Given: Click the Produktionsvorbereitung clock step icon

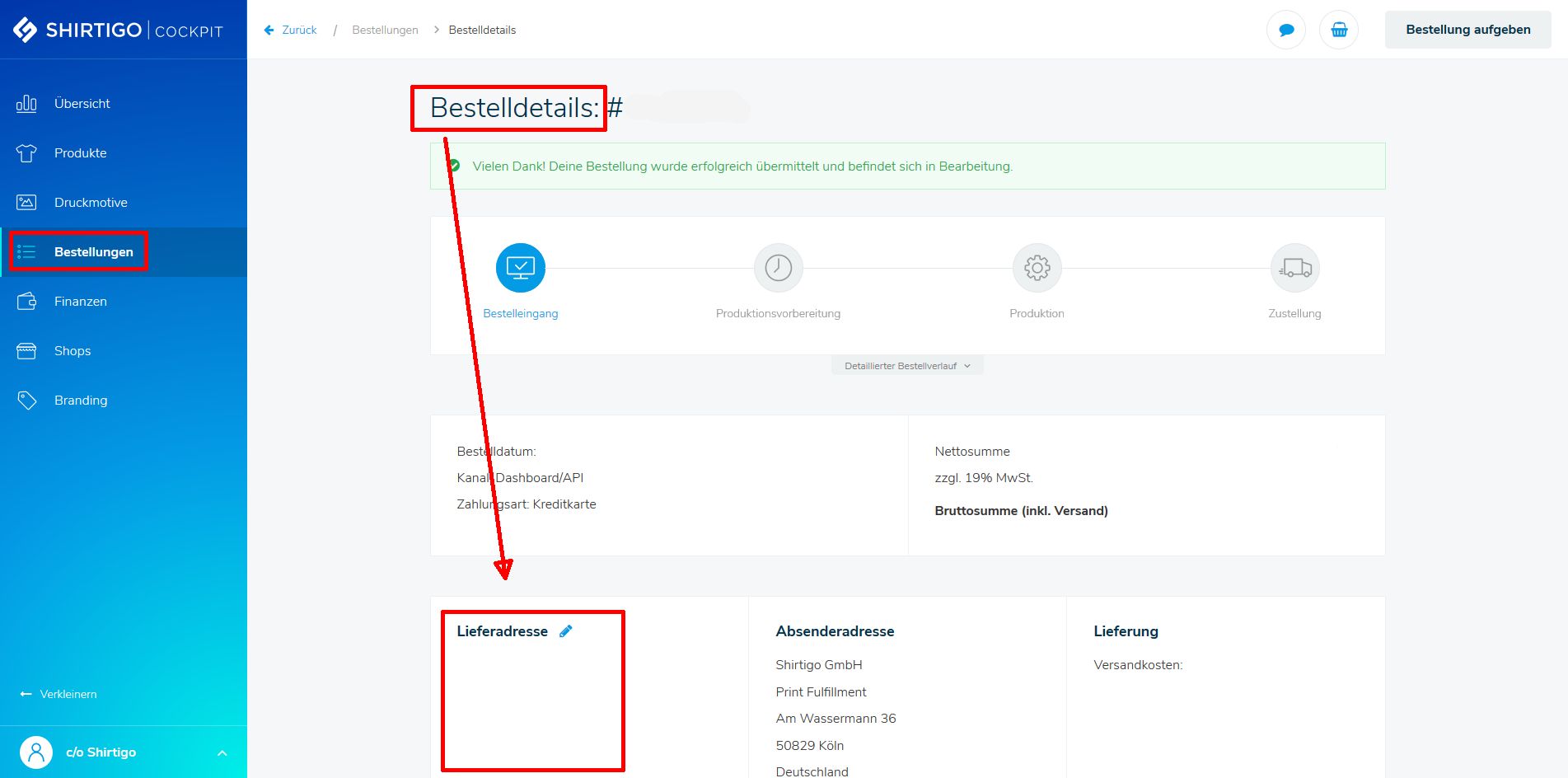Looking at the screenshot, I should tap(778, 268).
